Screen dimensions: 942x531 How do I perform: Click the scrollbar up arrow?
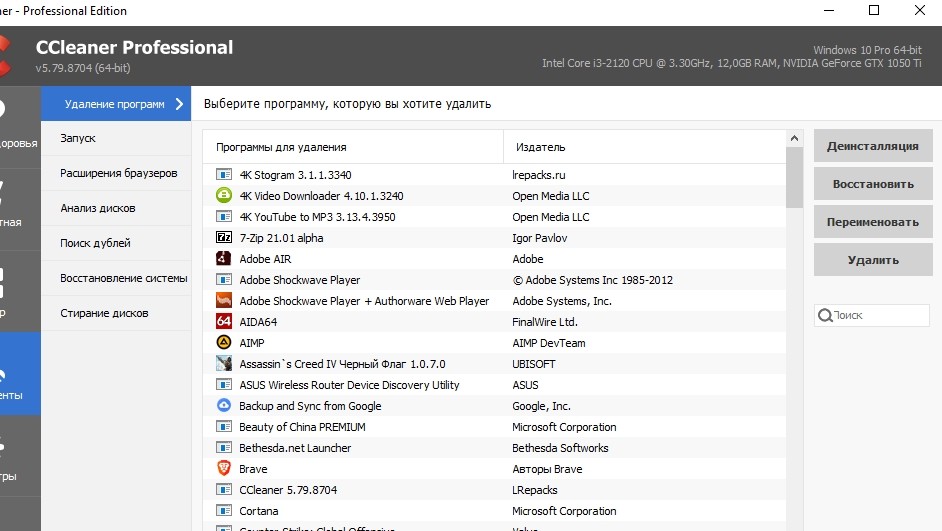tap(794, 139)
